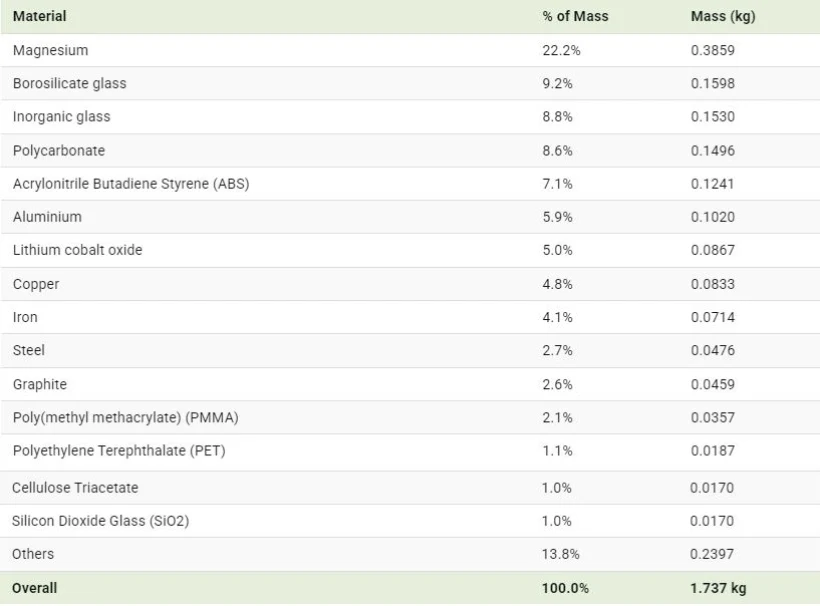Click the Borosilicate glass material cell
This screenshot has width=820, height=606.
pos(70,83)
